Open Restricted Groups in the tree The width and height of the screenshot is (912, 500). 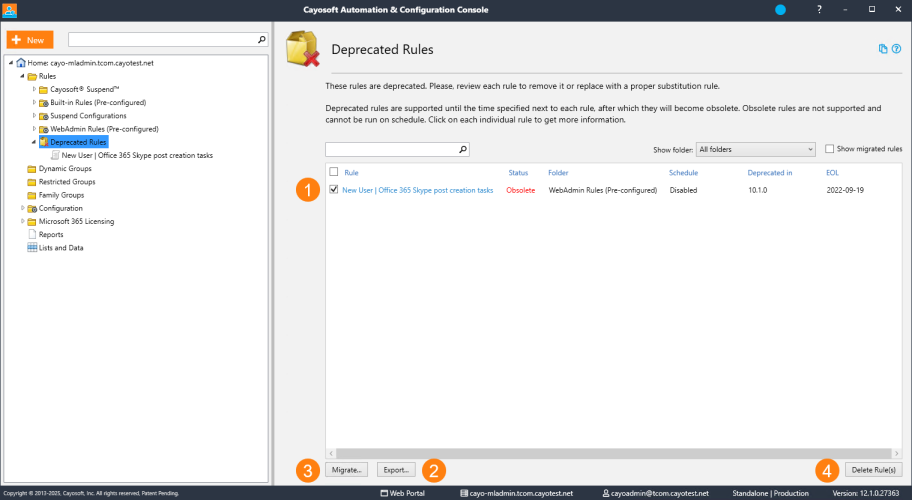67,182
